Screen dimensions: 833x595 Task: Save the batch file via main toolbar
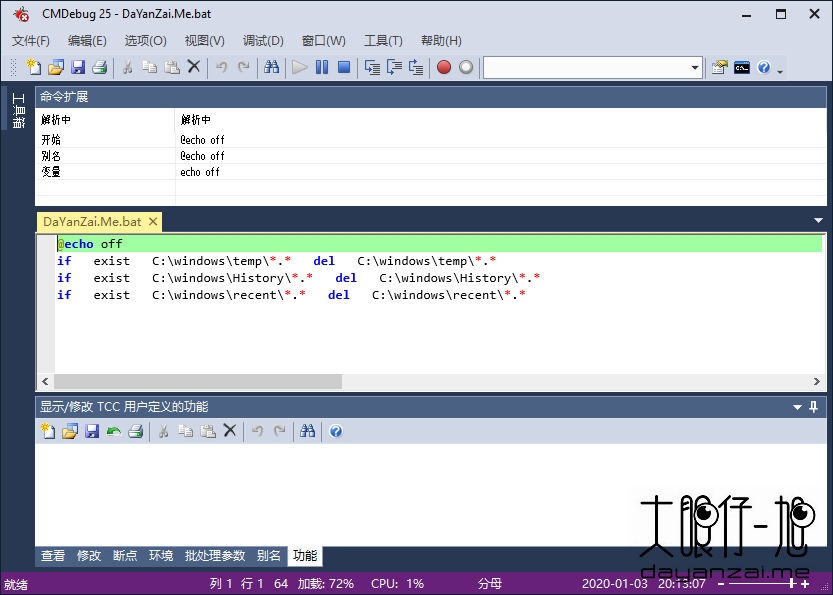point(78,67)
